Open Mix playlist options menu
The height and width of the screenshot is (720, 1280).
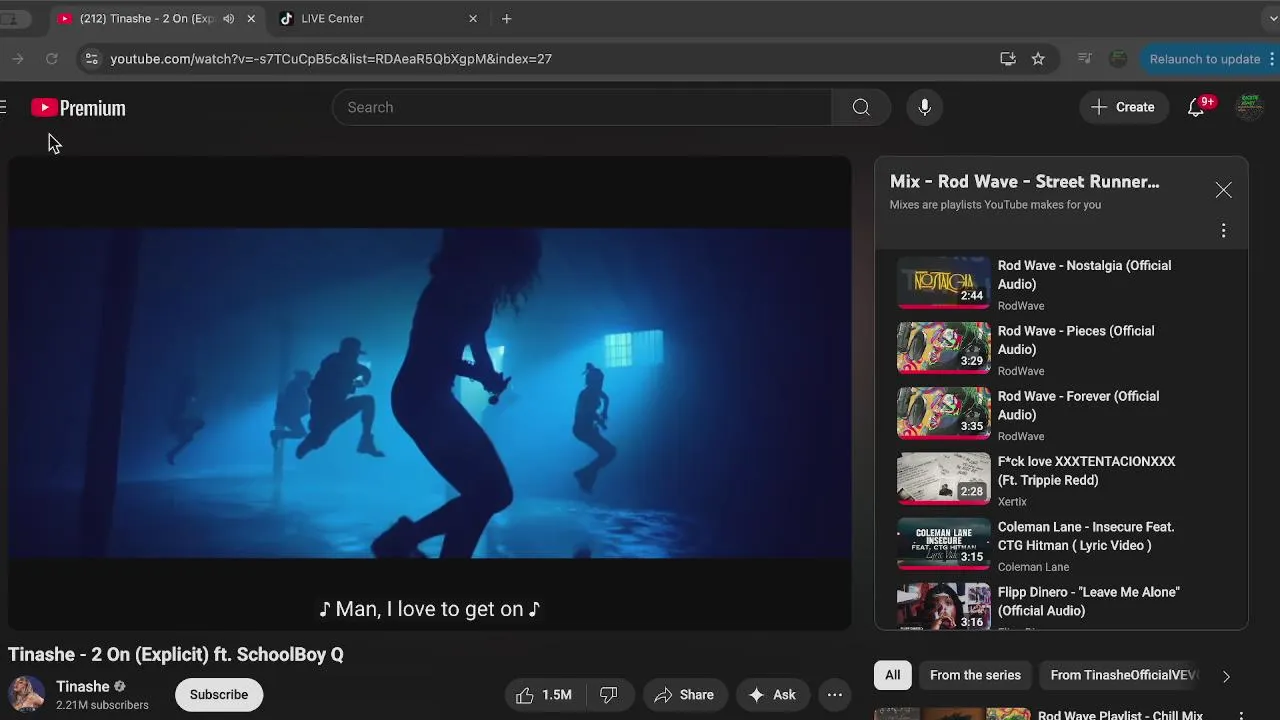click(1223, 231)
